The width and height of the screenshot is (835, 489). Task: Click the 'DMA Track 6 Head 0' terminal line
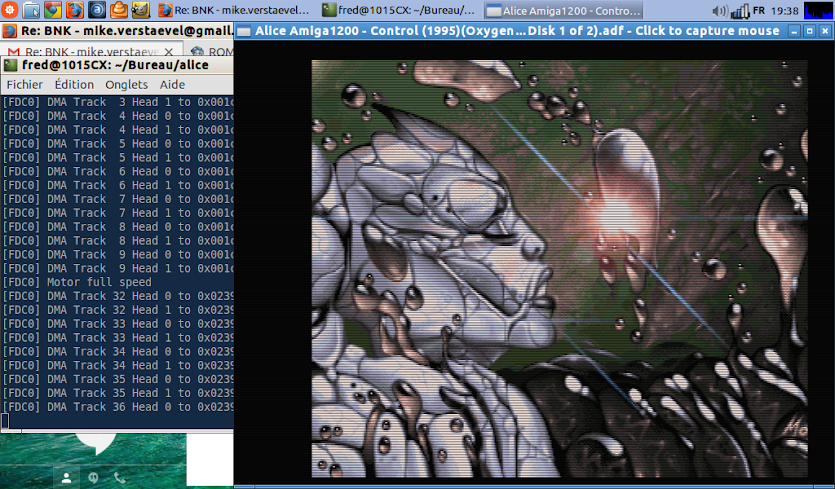118,172
